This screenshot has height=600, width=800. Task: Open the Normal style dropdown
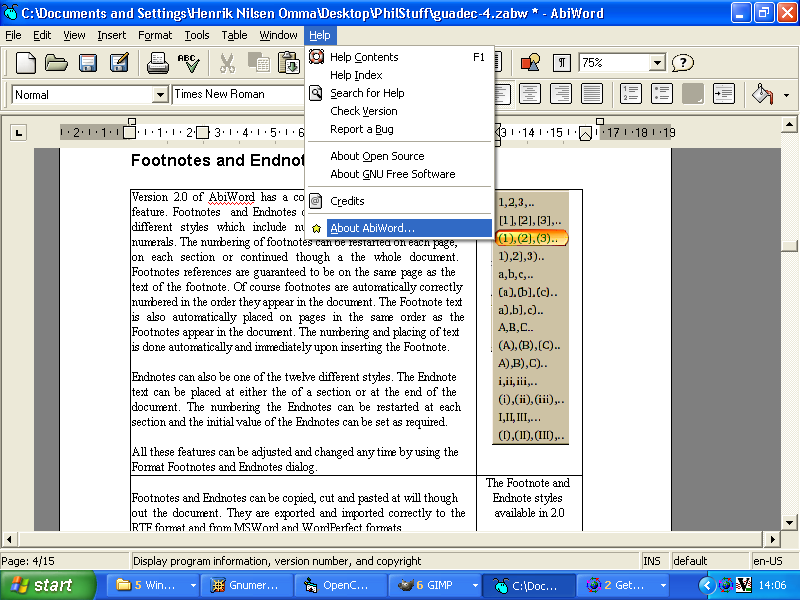pos(160,95)
